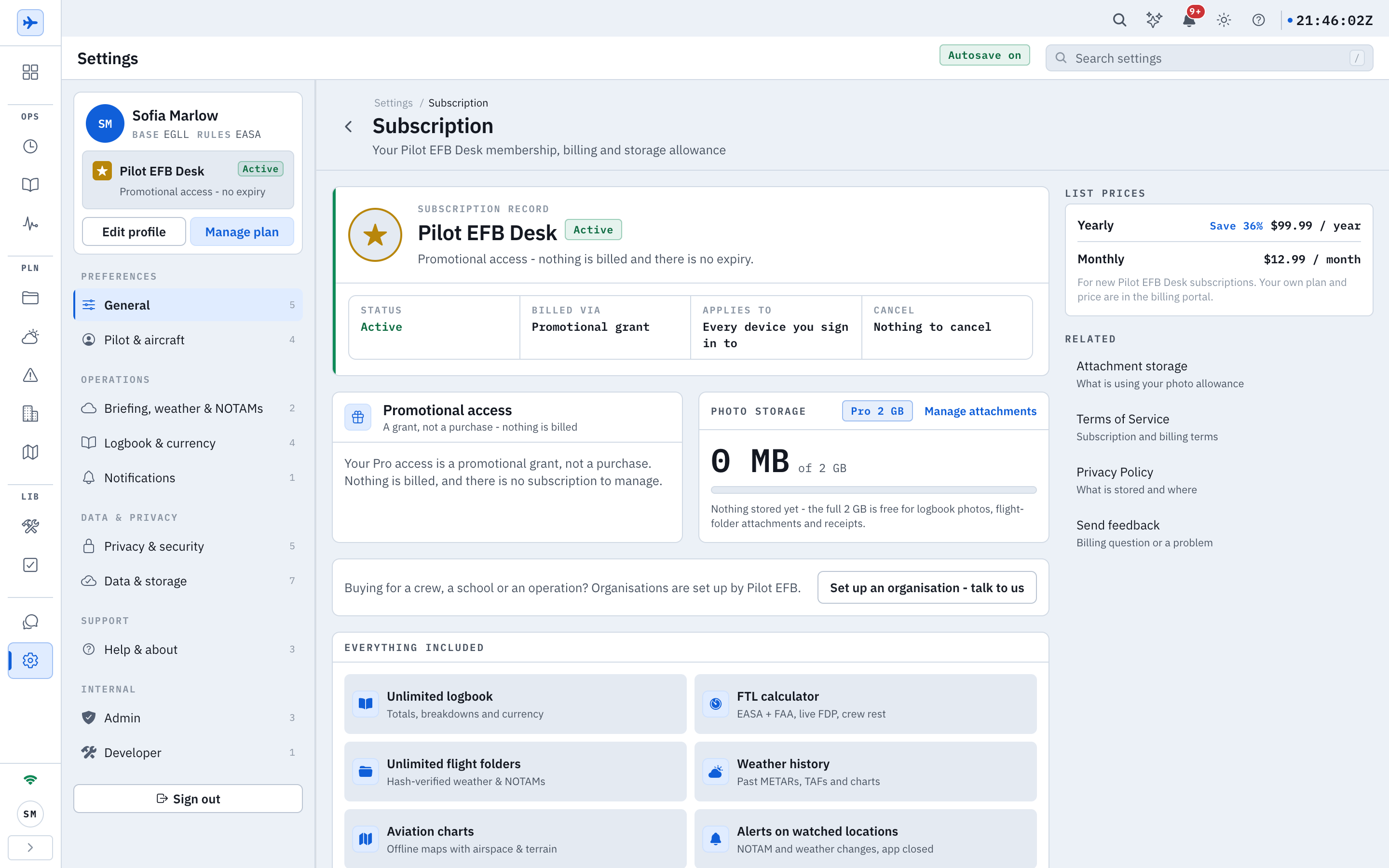The image size is (1389, 868).
Task: Click the Sign out button
Action: pyautogui.click(x=188, y=799)
